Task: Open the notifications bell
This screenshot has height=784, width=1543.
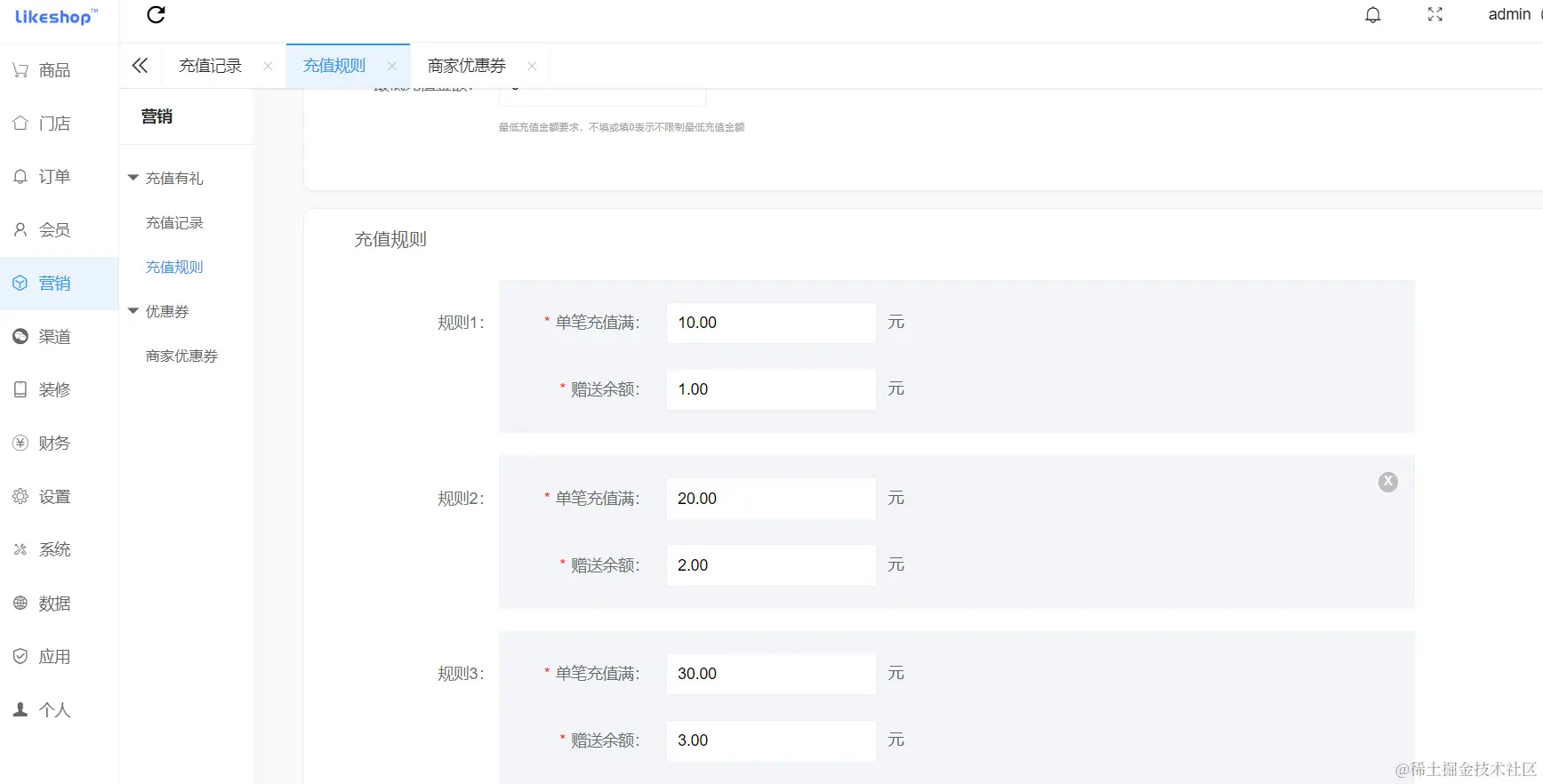Action: tap(1373, 14)
